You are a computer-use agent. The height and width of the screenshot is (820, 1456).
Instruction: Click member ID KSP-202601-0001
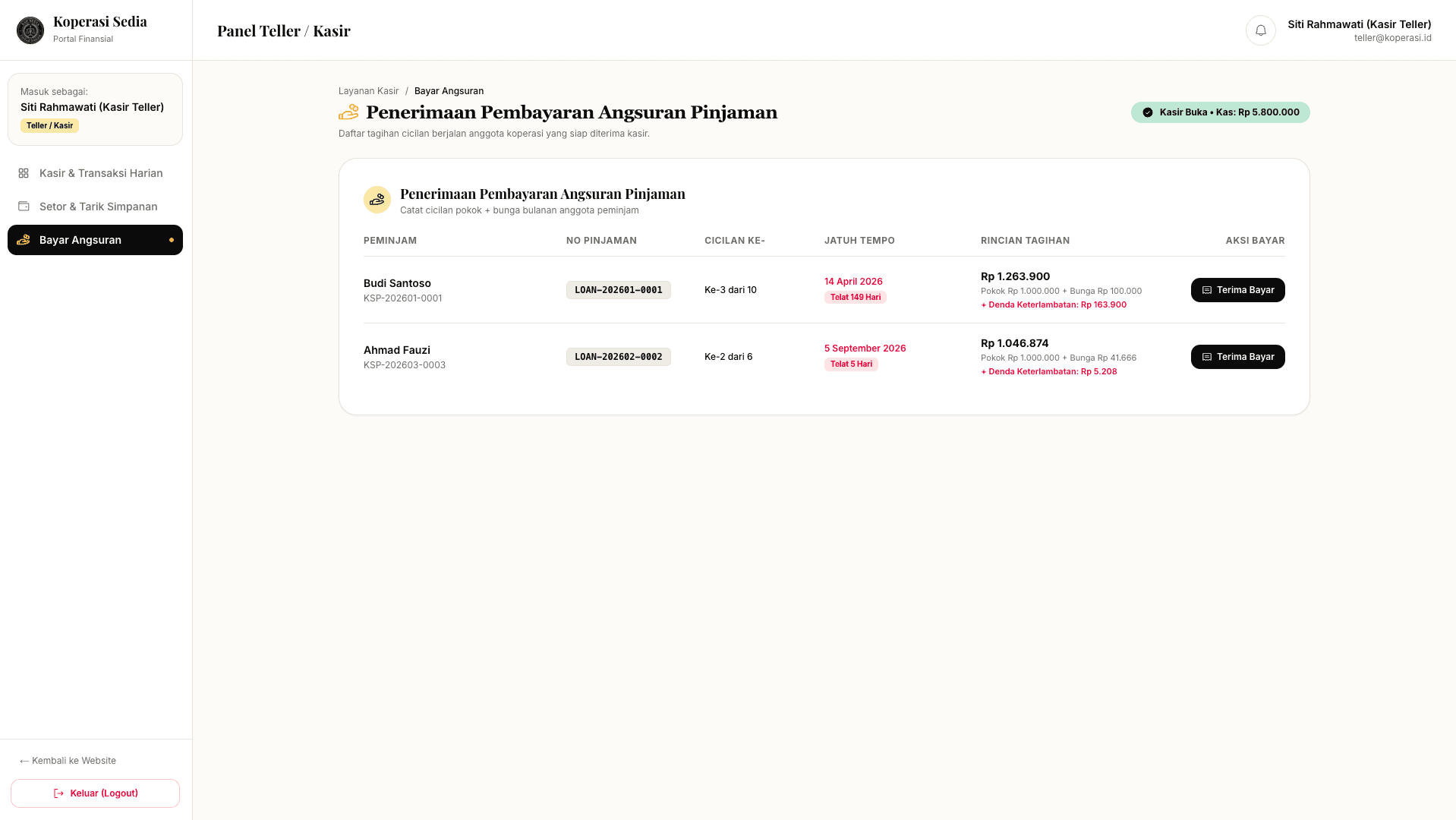(402, 298)
